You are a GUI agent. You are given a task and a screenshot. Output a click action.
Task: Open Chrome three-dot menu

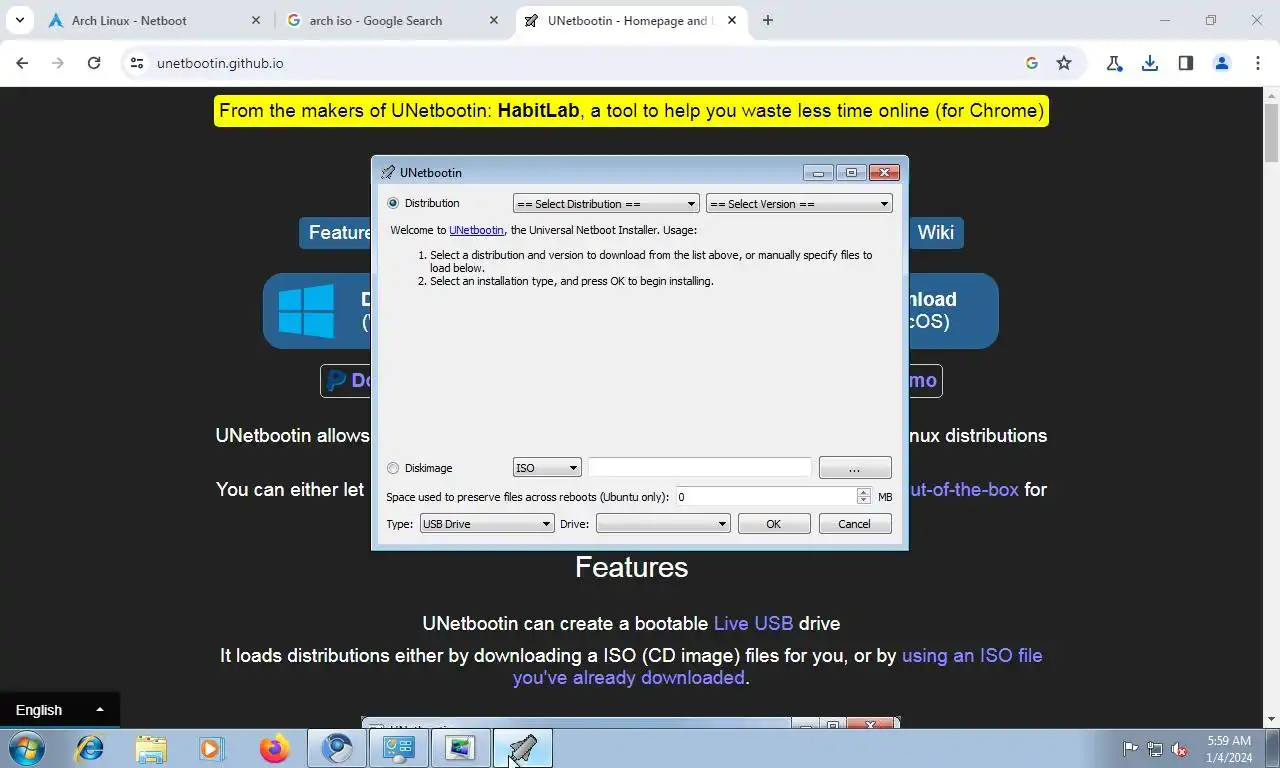click(1258, 63)
